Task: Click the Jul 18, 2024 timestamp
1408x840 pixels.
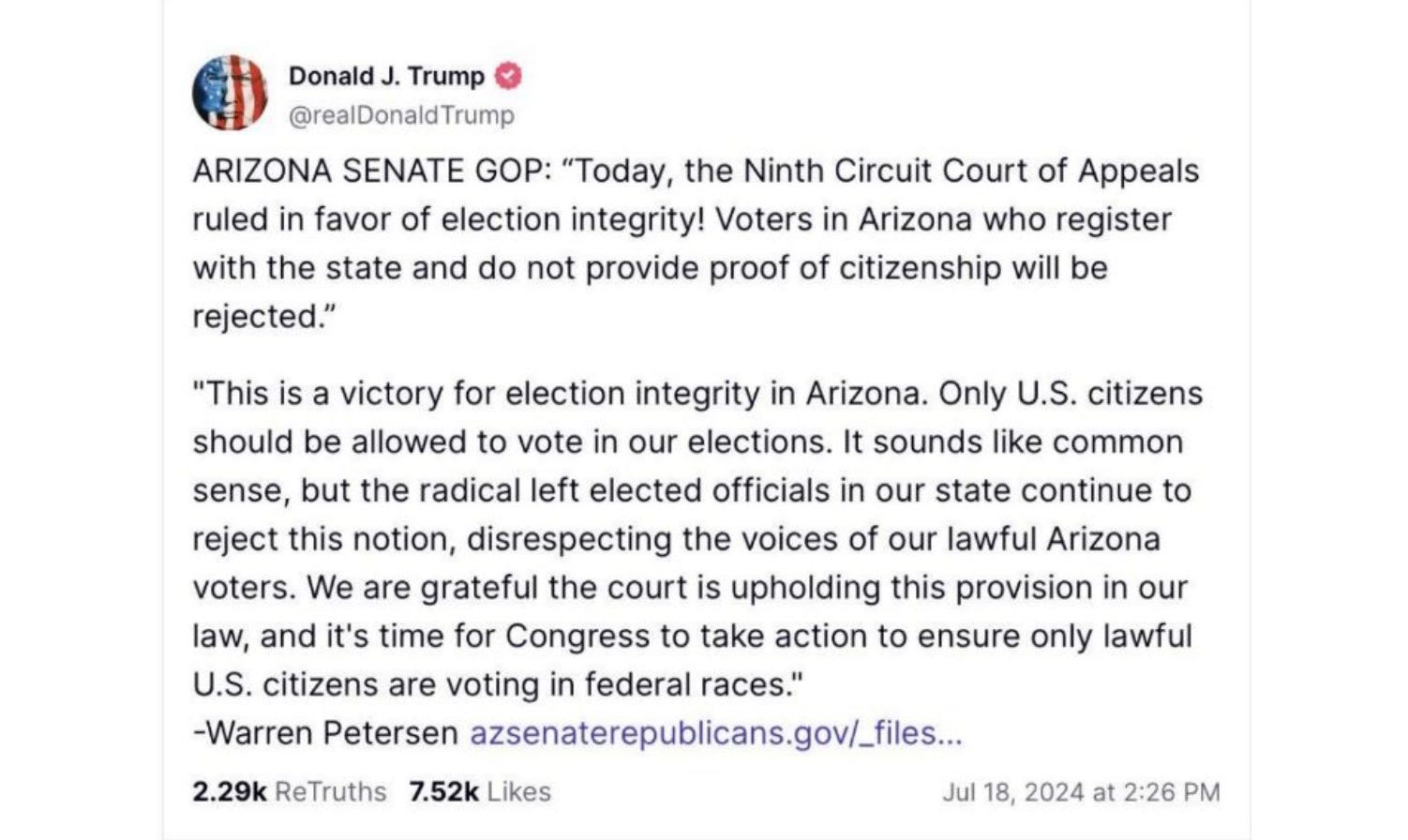Action: tap(1081, 792)
